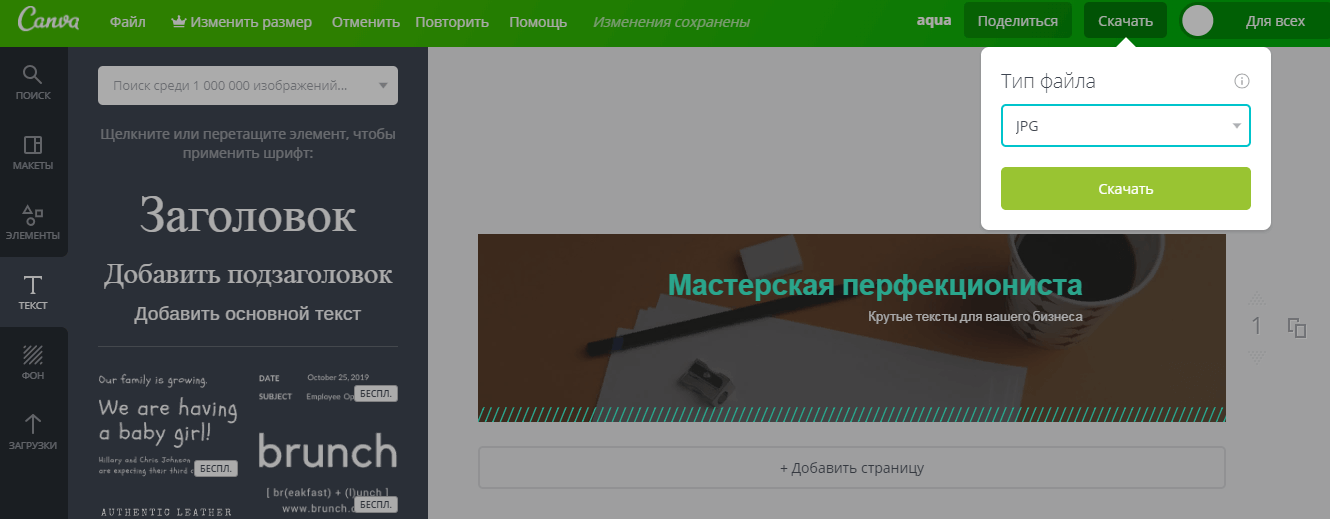Viewport: 1330px width, 519px height.
Task: Click the duplicate page icon
Action: click(1297, 328)
